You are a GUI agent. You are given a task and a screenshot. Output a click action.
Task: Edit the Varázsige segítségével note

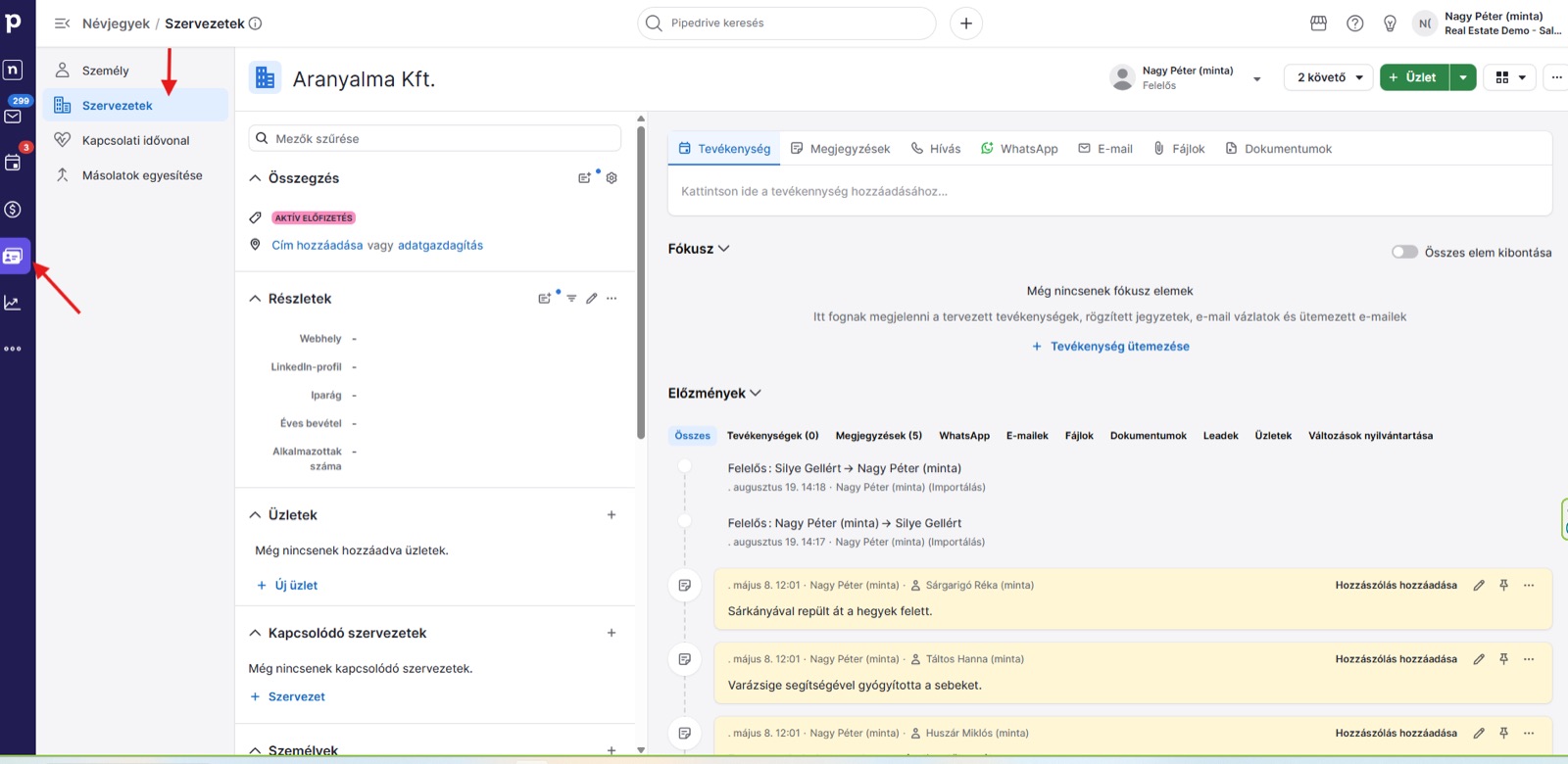click(1479, 659)
